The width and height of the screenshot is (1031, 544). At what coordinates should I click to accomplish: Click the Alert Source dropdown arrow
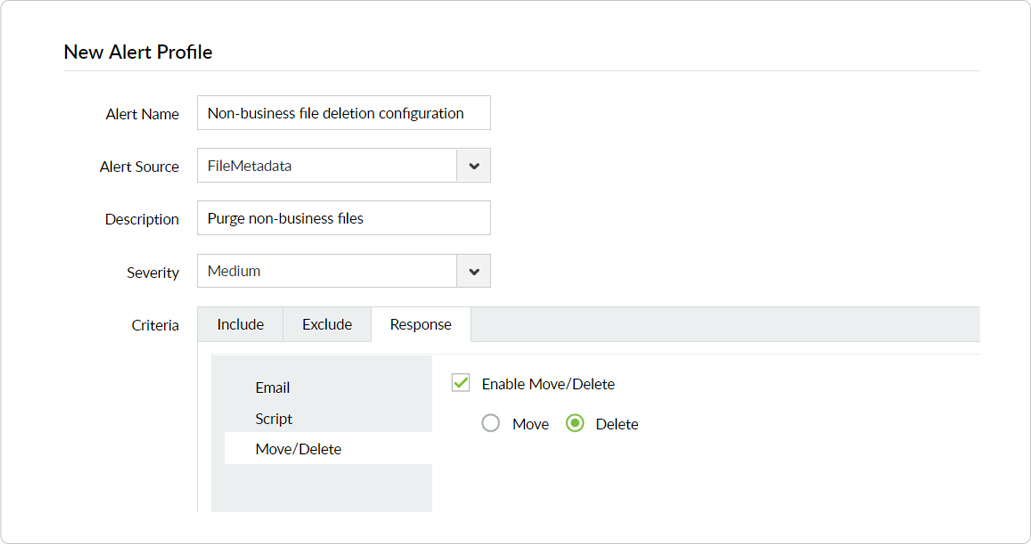(x=474, y=166)
